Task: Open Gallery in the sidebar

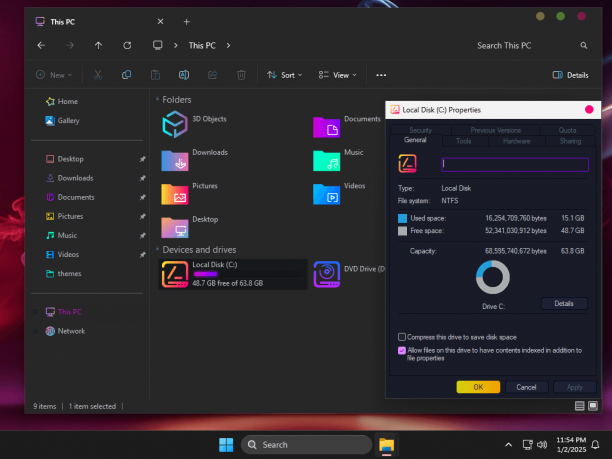Action: point(62,121)
